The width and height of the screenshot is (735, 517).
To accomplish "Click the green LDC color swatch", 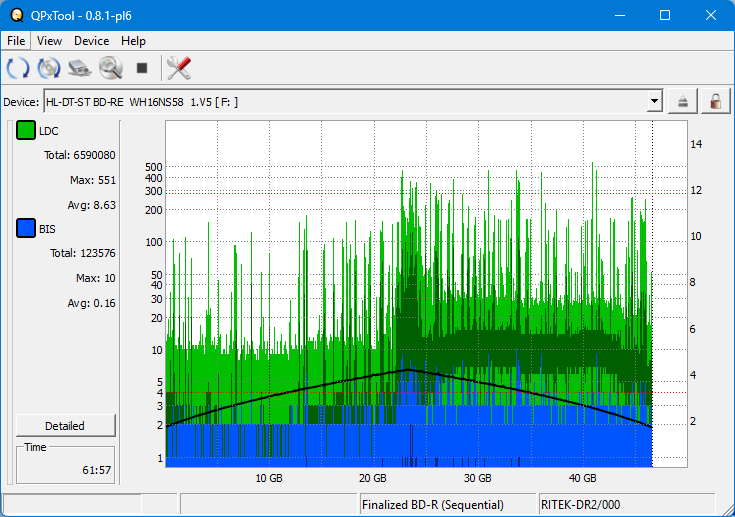I will 26,131.
